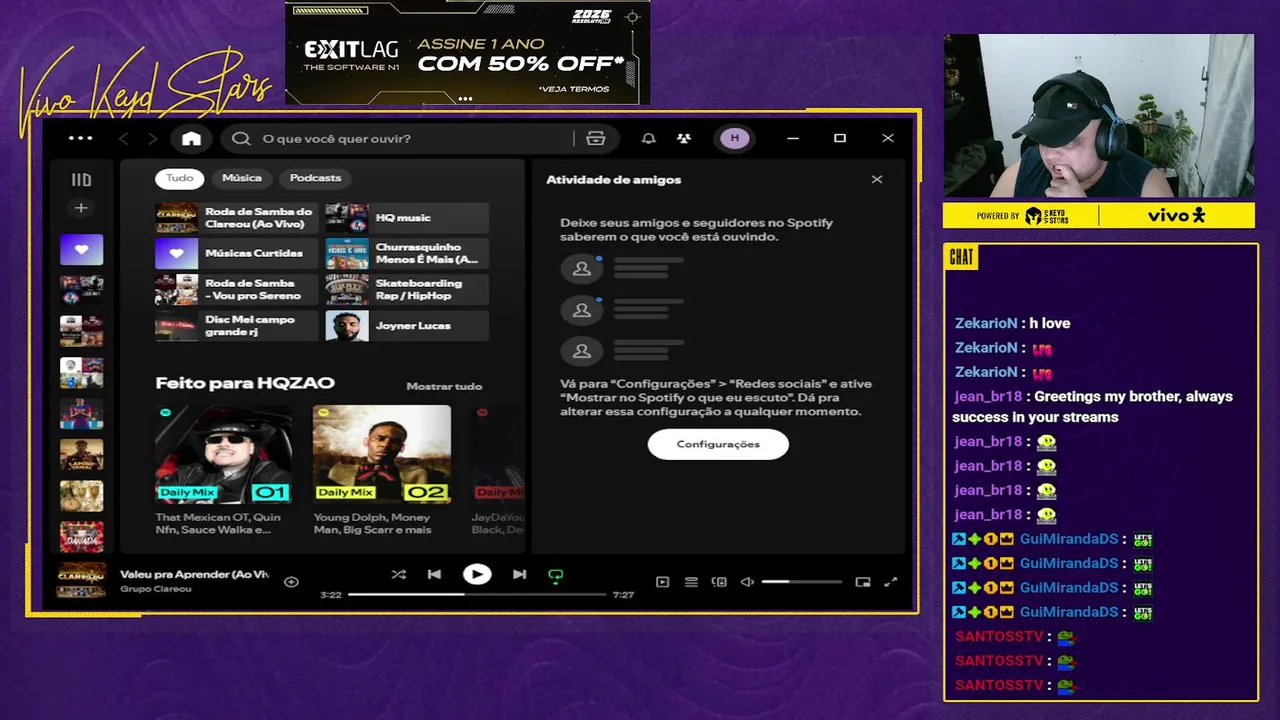Click the artist name 'Grupo Clareou'
Screen dimensions: 1280x720
click(x=155, y=589)
